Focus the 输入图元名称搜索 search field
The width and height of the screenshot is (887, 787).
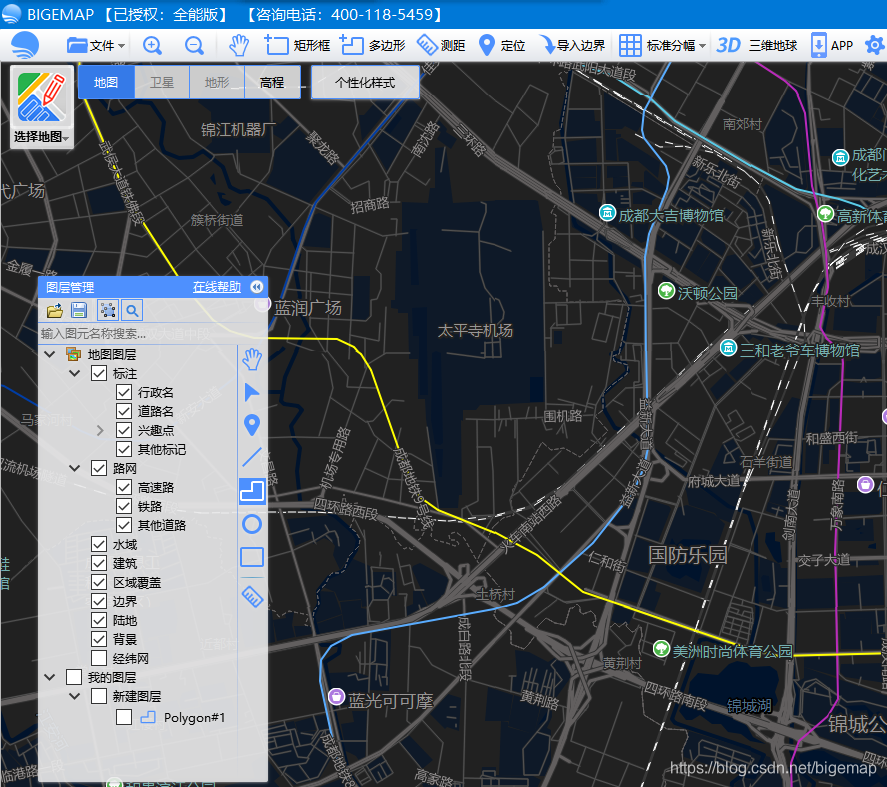138,334
